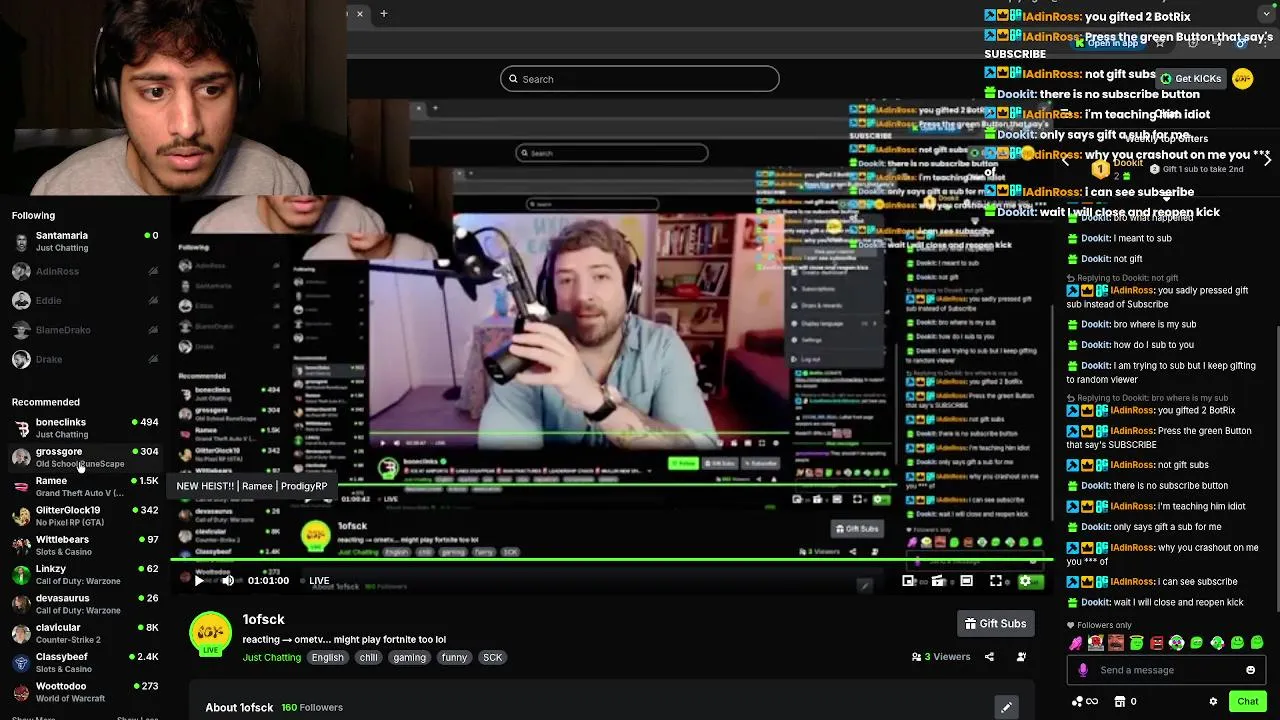Expand the chat side arrow chevron
The height and width of the screenshot is (720, 1280).
(x=1268, y=158)
